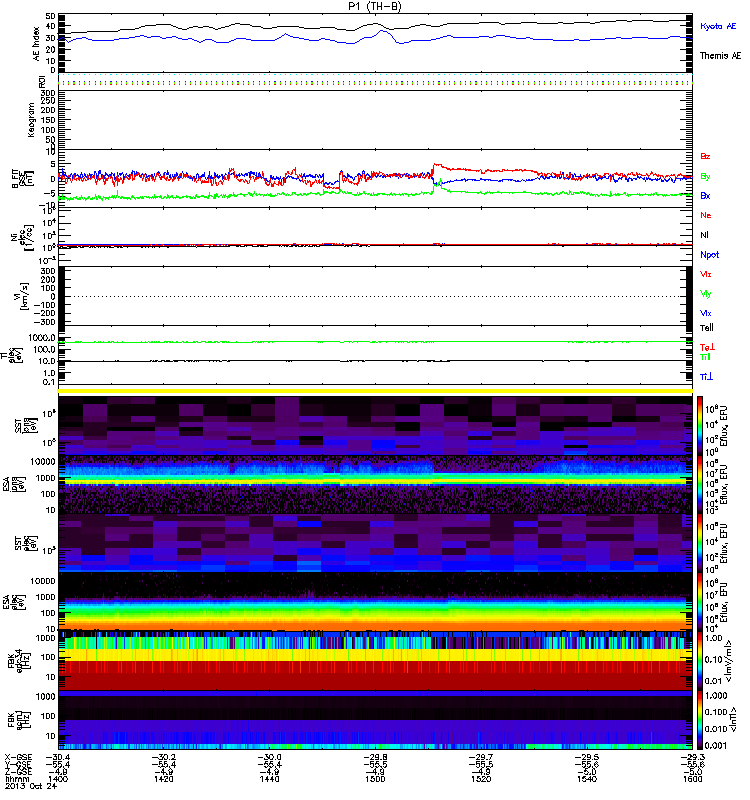Select the blue Bx legend label
The height and width of the screenshot is (800, 750).
706,195
